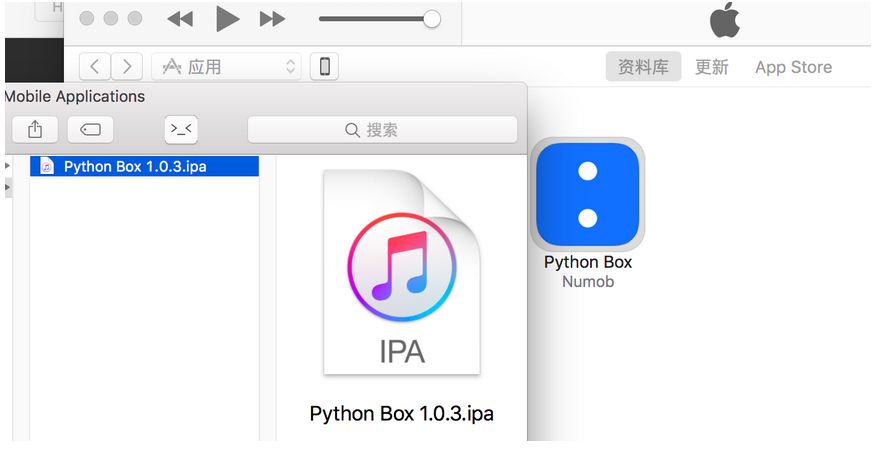Click the Apple logo in iTunes display

[725, 20]
